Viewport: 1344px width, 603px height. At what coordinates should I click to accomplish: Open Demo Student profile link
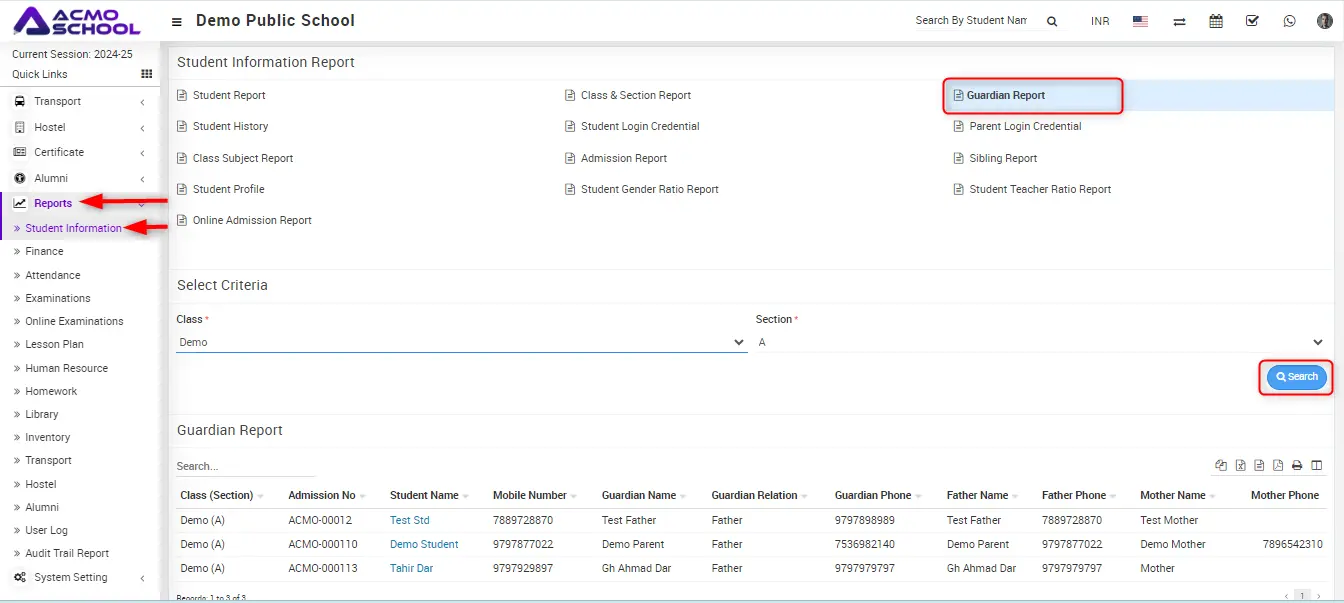coord(424,544)
